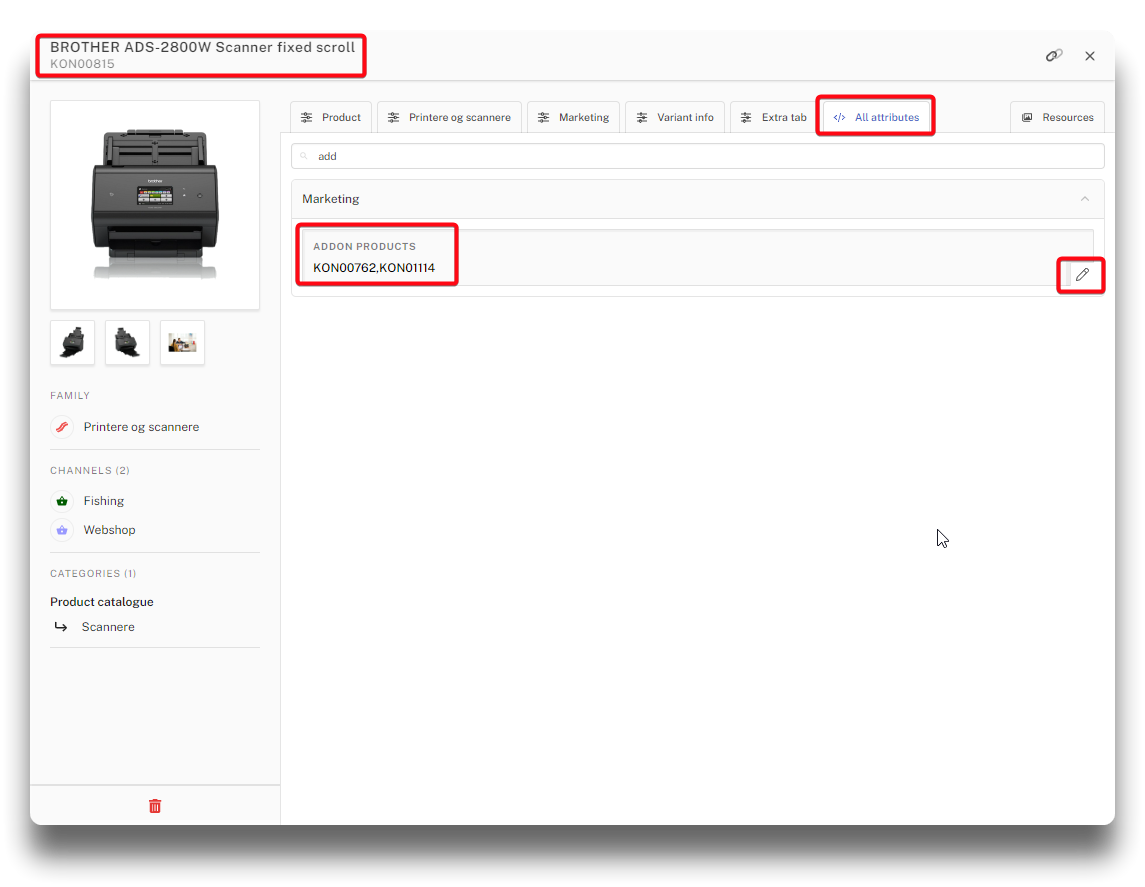The width and height of the screenshot is (1145, 887).
Task: Click the Printere og scannere family icon
Action: point(62,427)
